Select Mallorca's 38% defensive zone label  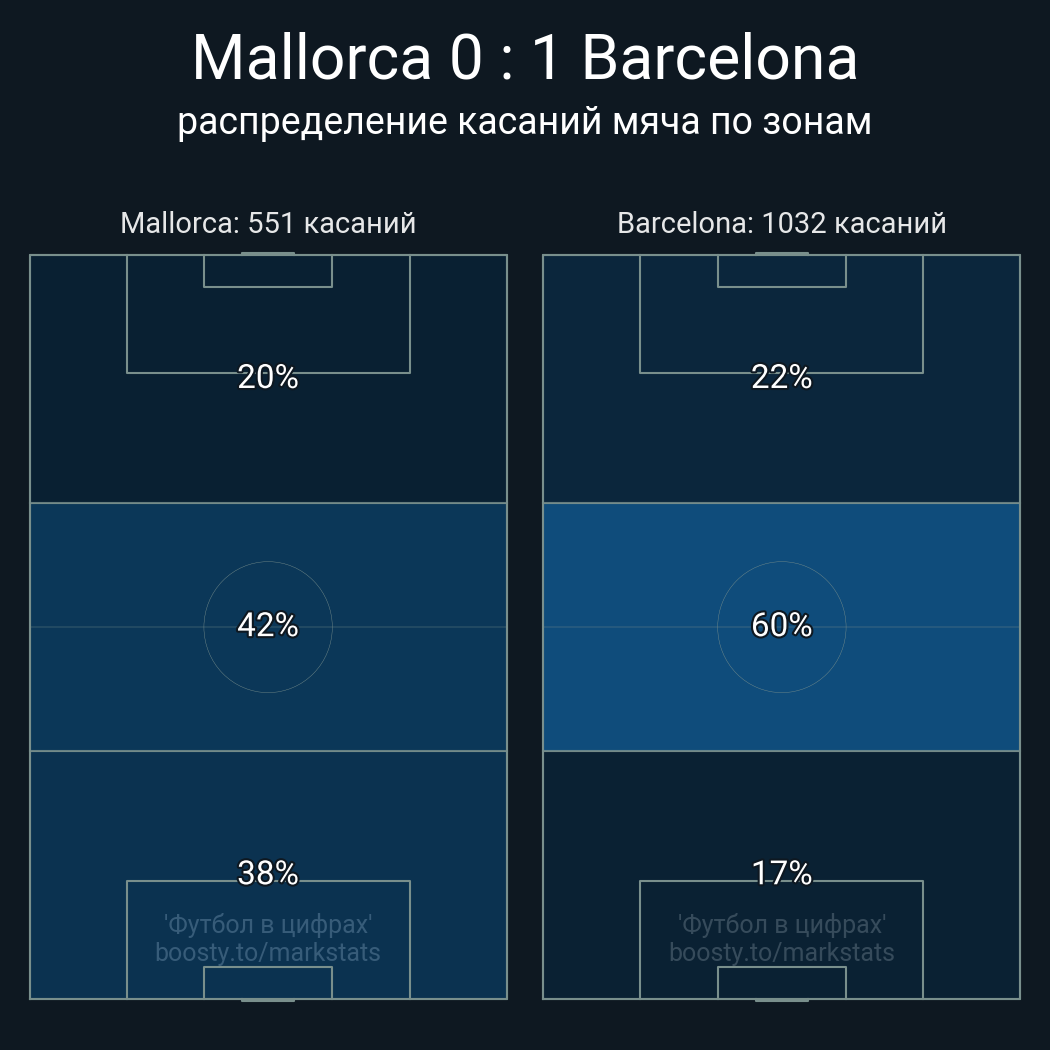click(x=268, y=873)
